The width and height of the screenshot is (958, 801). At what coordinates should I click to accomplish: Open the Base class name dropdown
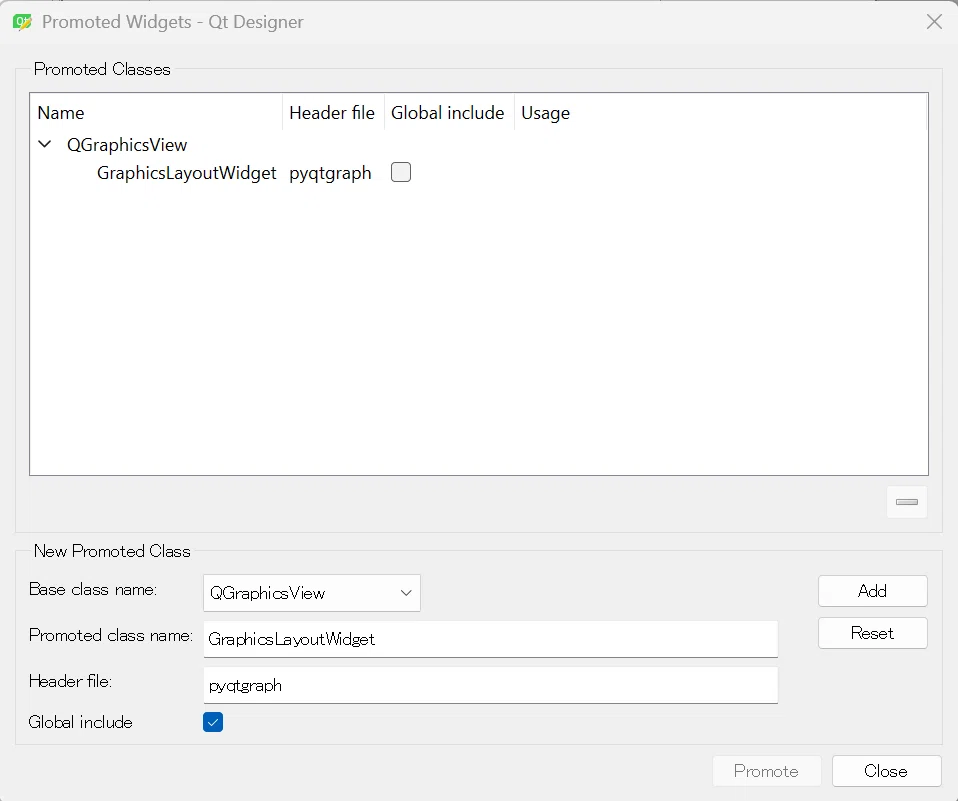tap(312, 593)
